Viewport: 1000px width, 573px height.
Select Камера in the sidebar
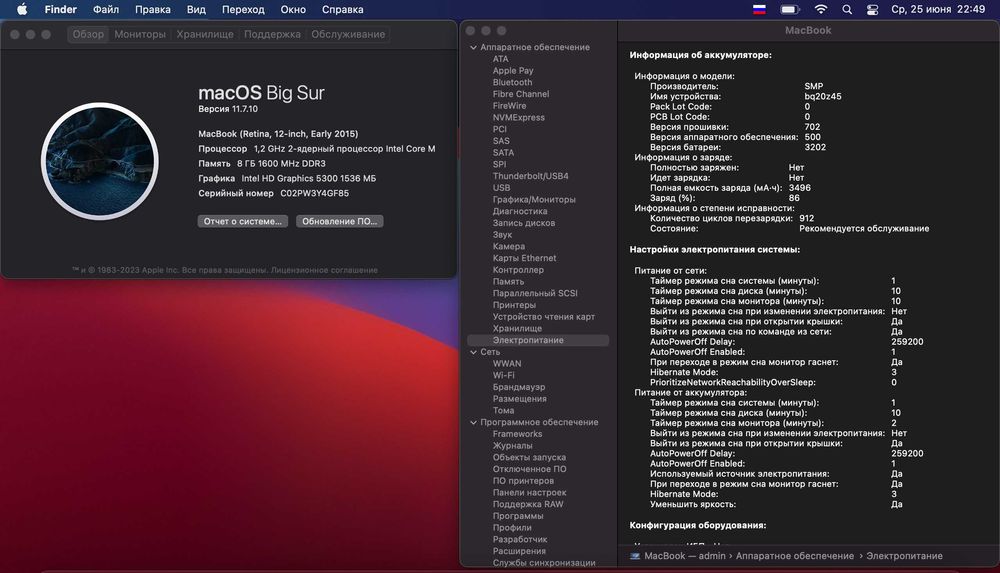pos(508,246)
